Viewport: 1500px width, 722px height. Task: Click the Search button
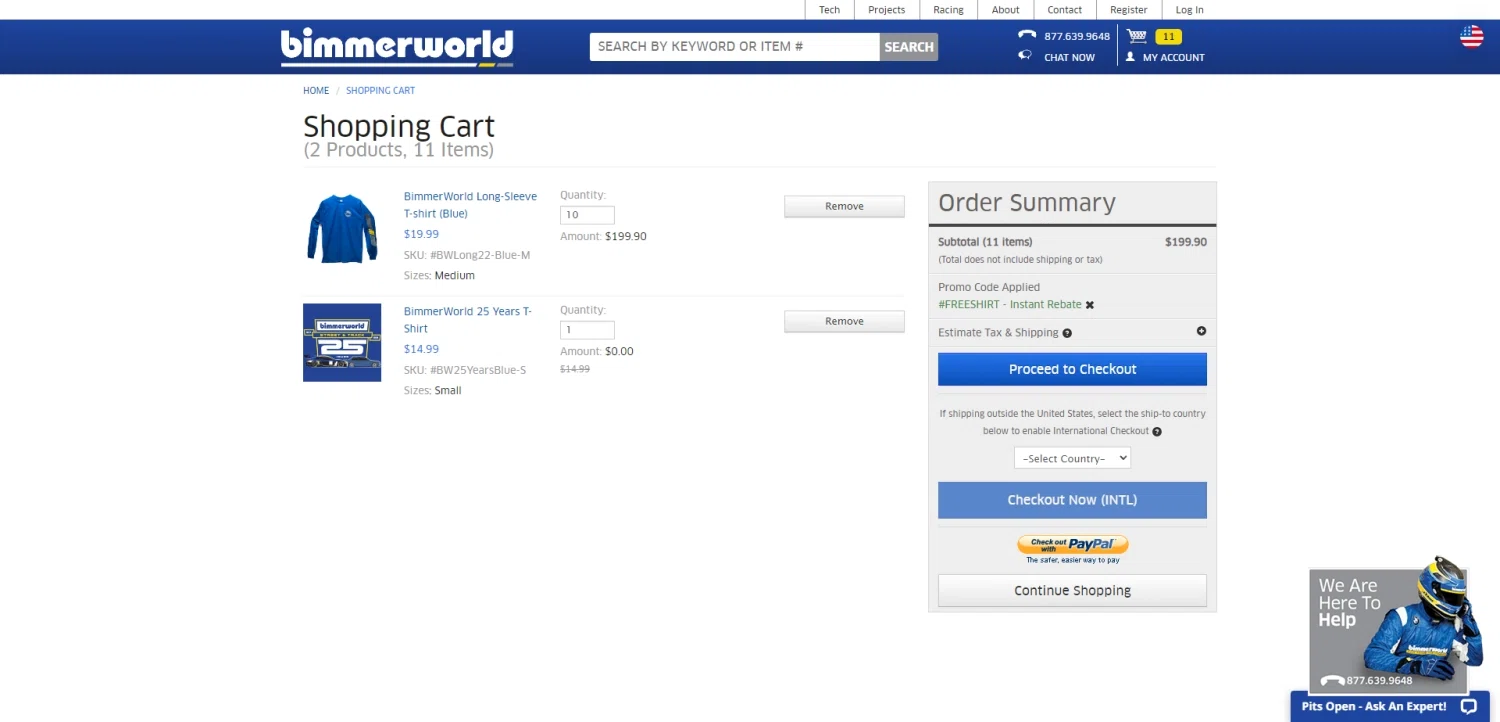pyautogui.click(x=909, y=47)
